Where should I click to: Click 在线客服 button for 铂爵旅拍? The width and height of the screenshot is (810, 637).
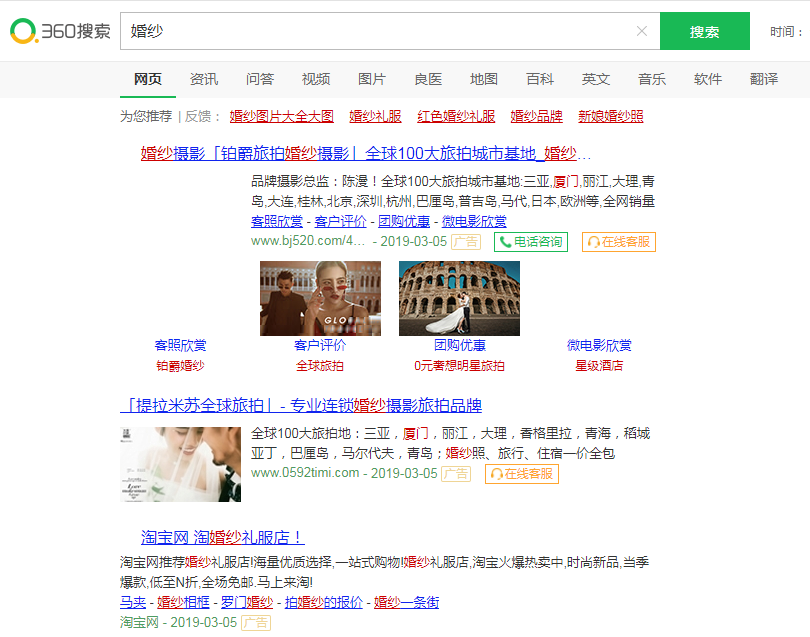619,242
